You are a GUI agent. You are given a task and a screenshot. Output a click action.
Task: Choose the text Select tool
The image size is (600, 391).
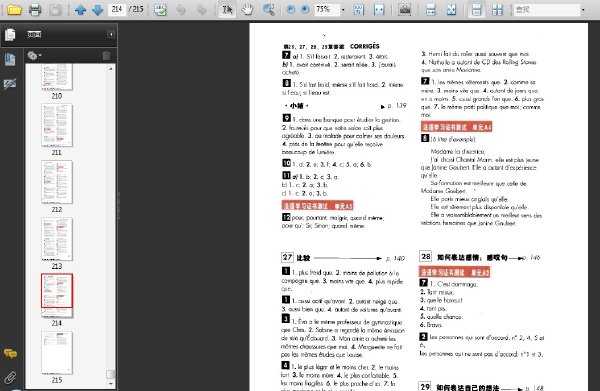(x=227, y=10)
